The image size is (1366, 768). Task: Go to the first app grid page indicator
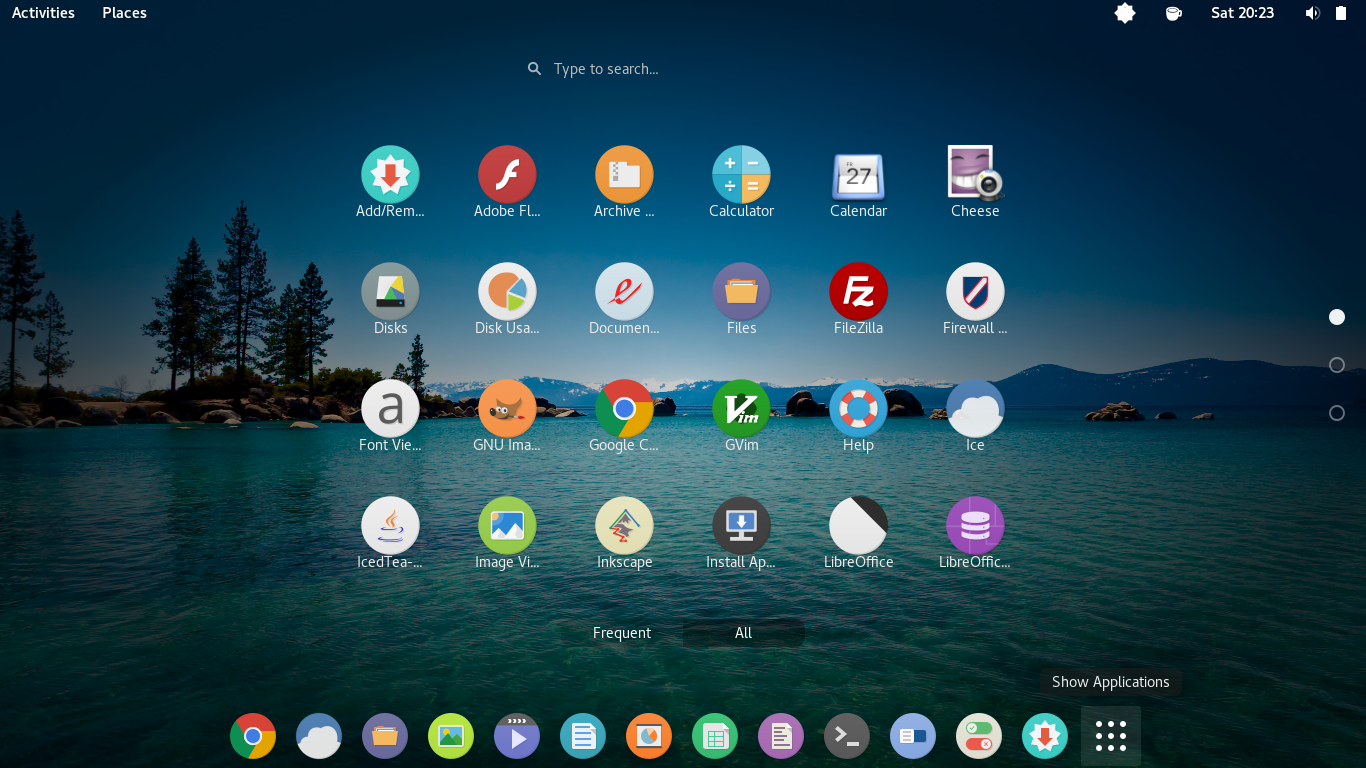[x=1337, y=317]
